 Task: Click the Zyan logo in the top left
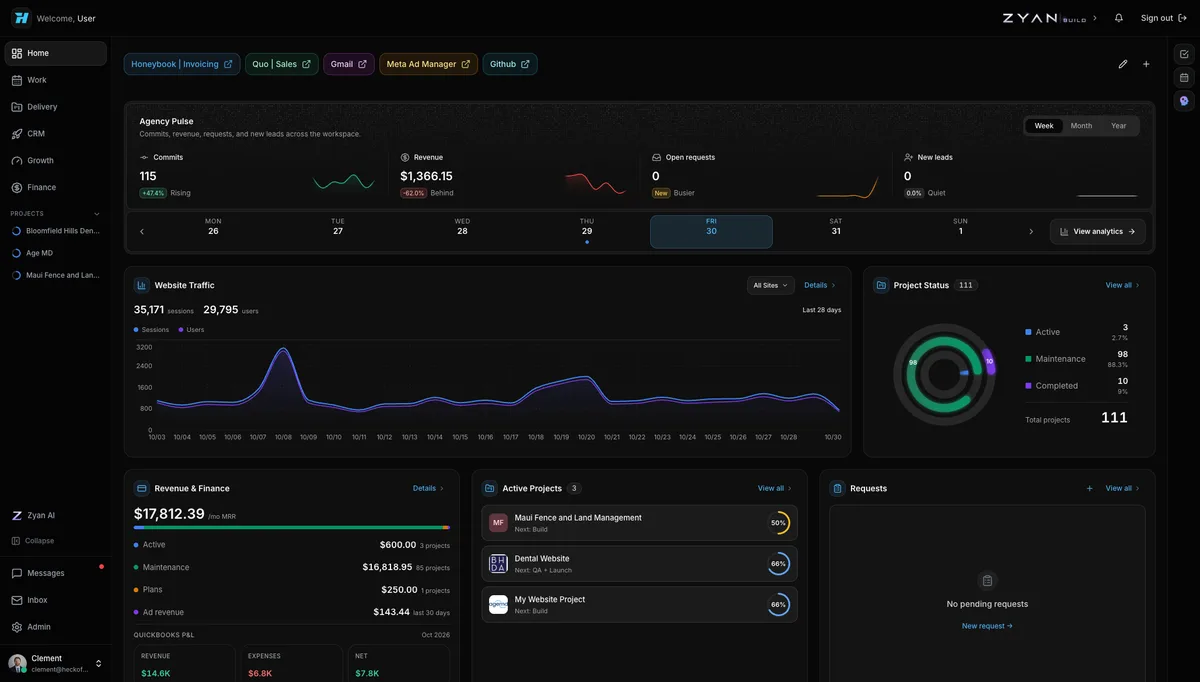click(x=20, y=18)
